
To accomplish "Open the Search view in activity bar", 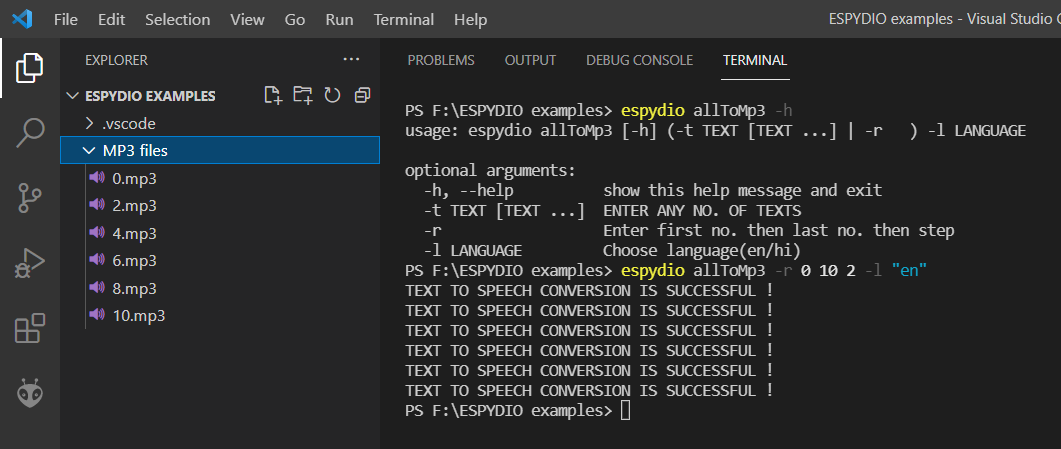I will [30, 133].
